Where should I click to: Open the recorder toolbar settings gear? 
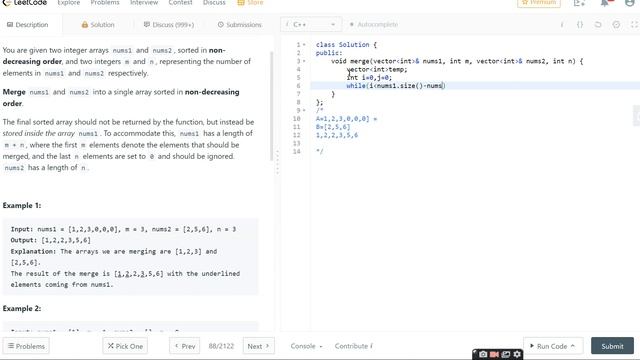pos(517,354)
